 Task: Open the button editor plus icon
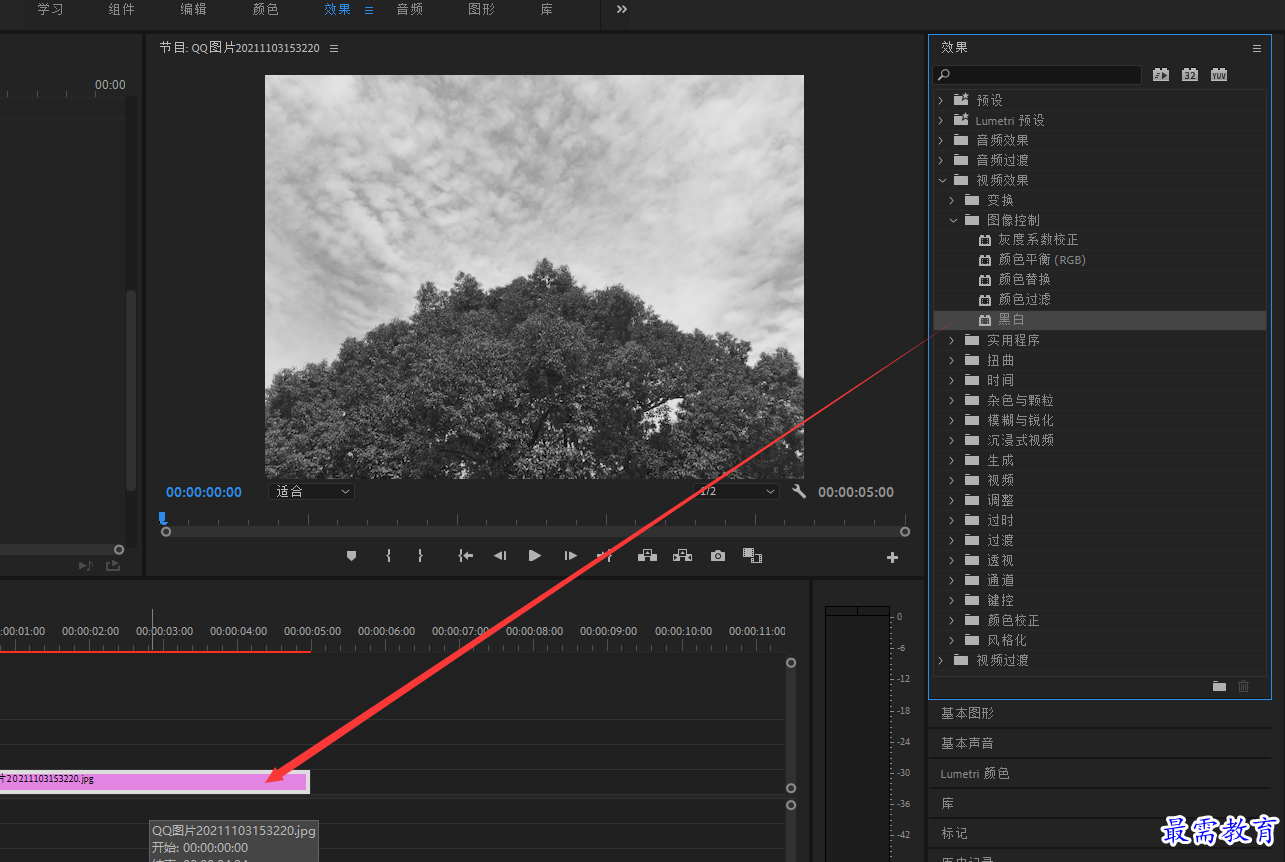point(893,558)
